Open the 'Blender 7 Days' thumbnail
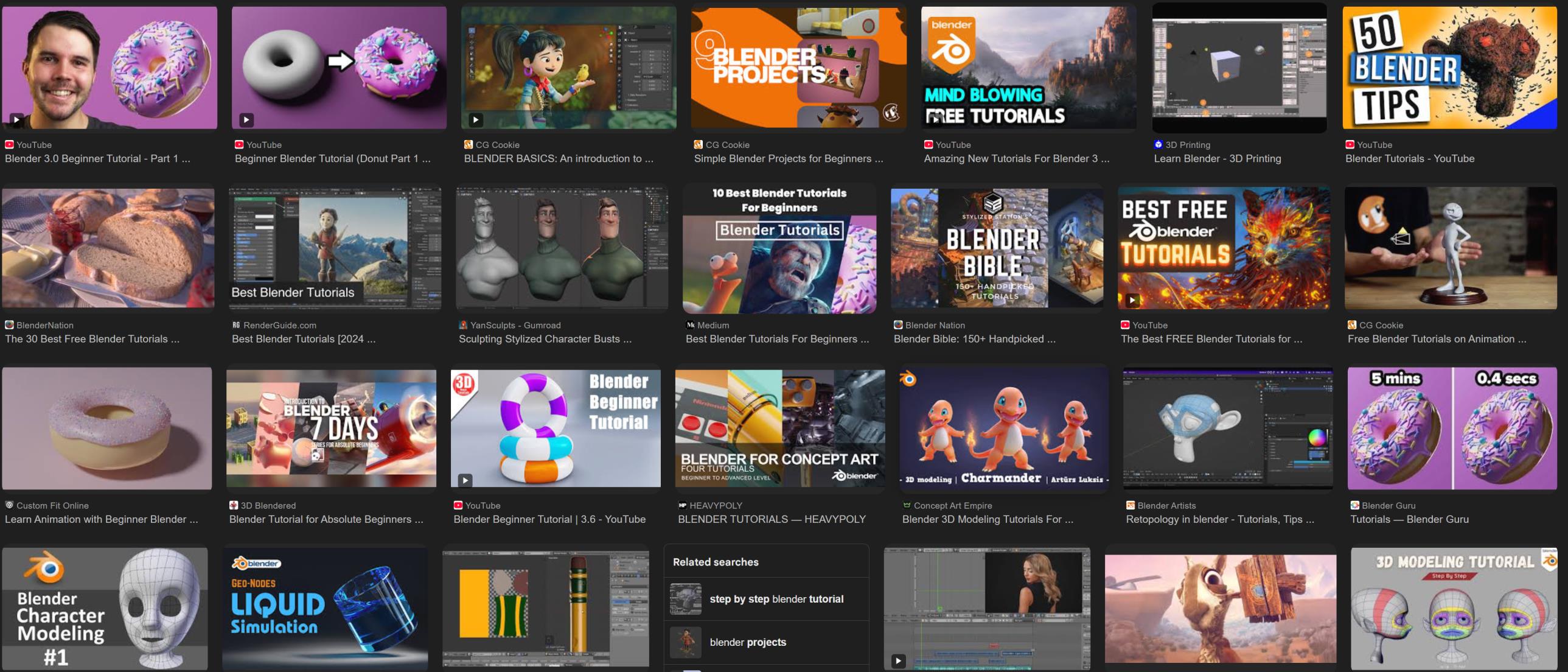Image resolution: width=1568 pixels, height=672 pixels. pos(331,428)
